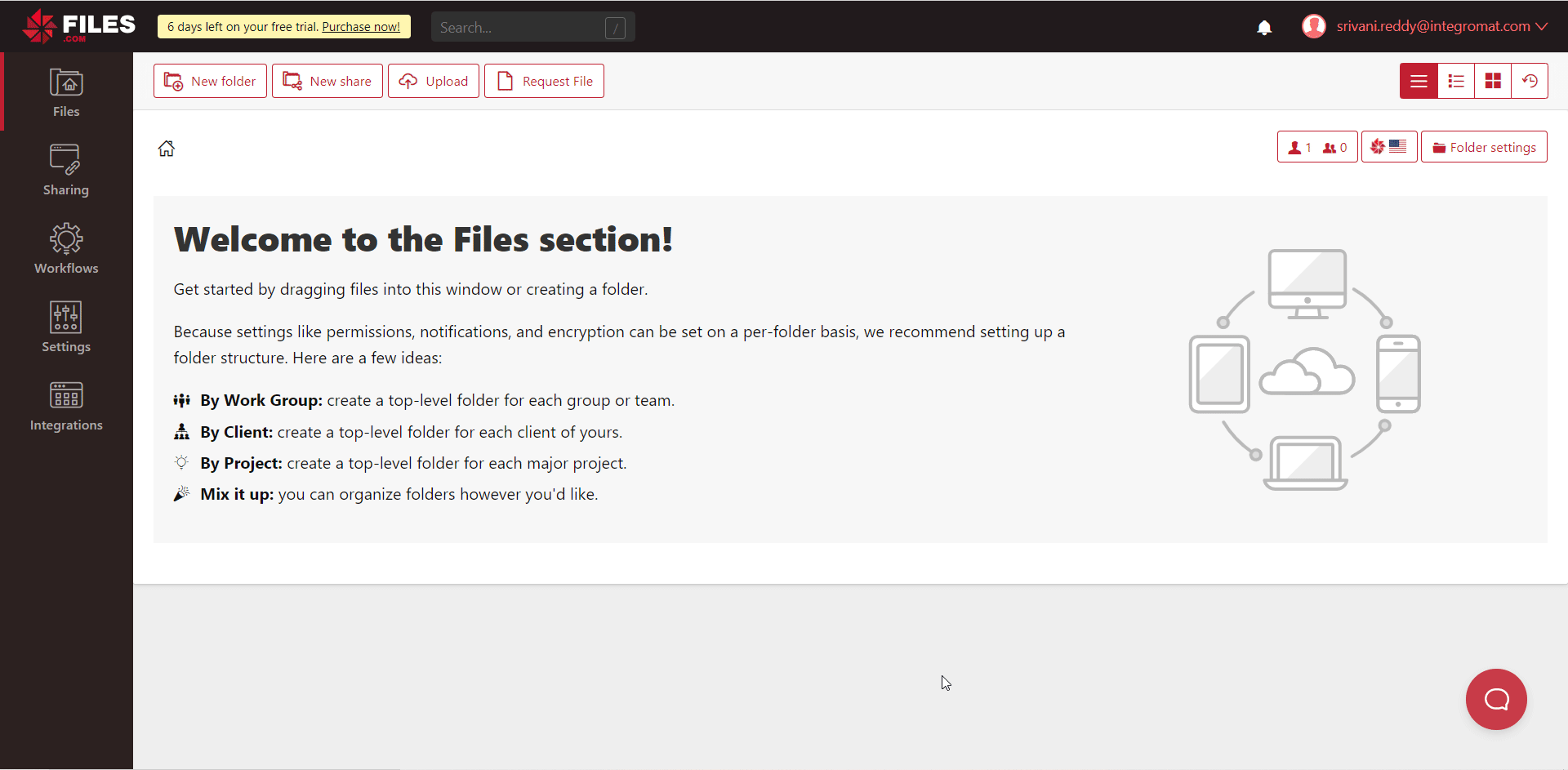This screenshot has width=1568, height=770.
Task: Click the Request File button
Action: 544,81
